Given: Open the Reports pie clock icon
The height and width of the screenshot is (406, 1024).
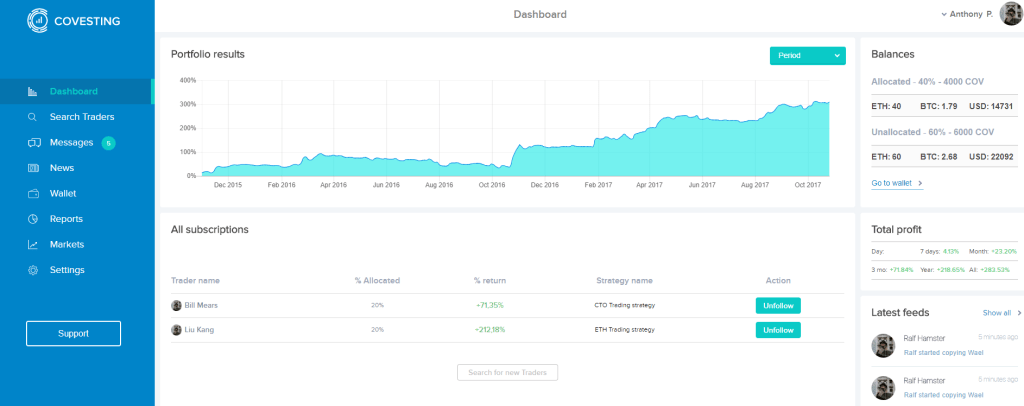Looking at the screenshot, I should pos(33,219).
